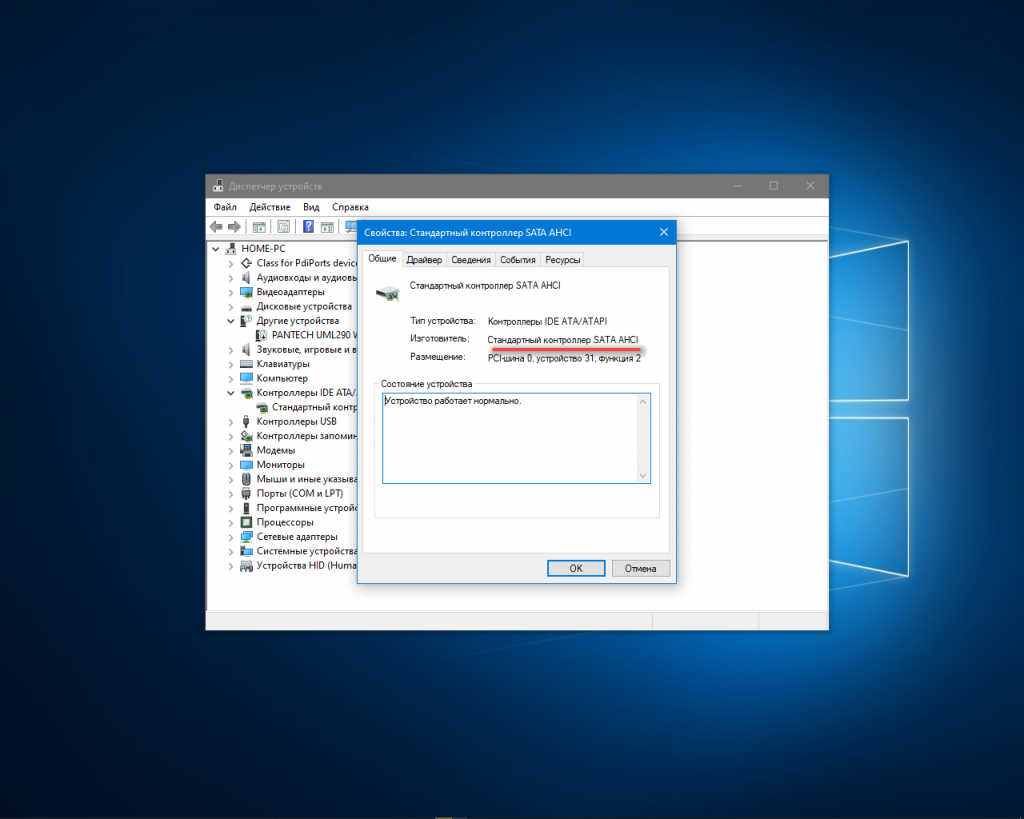
Task: Click the show/hide console tree toolbar icon
Action: click(259, 227)
